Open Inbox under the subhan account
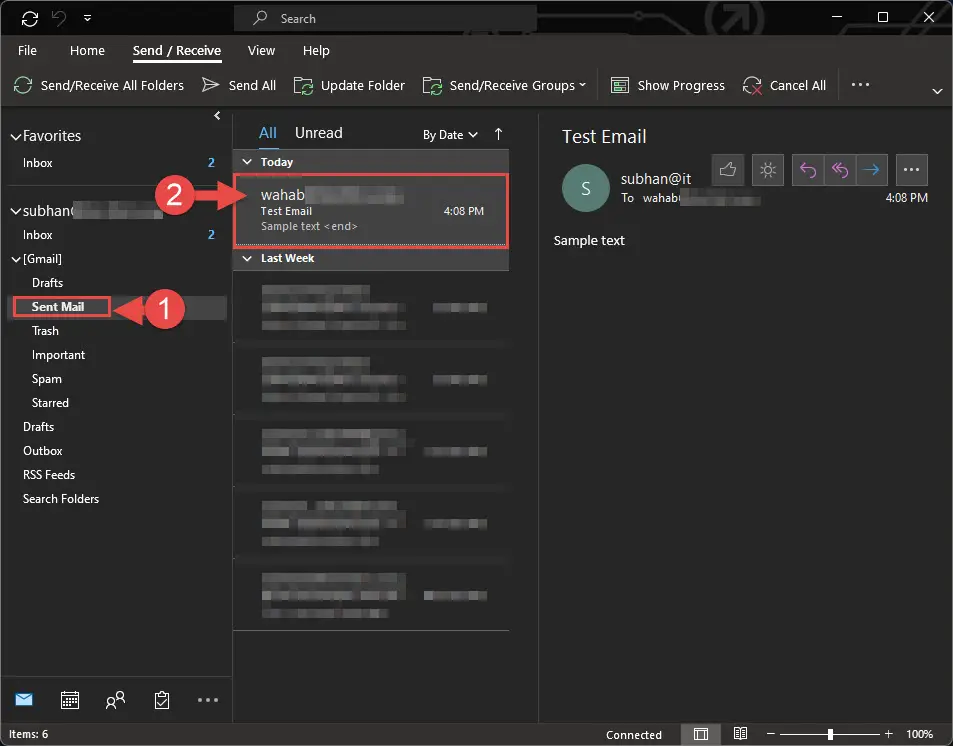Screen dimensions: 953x746 [x=38, y=235]
